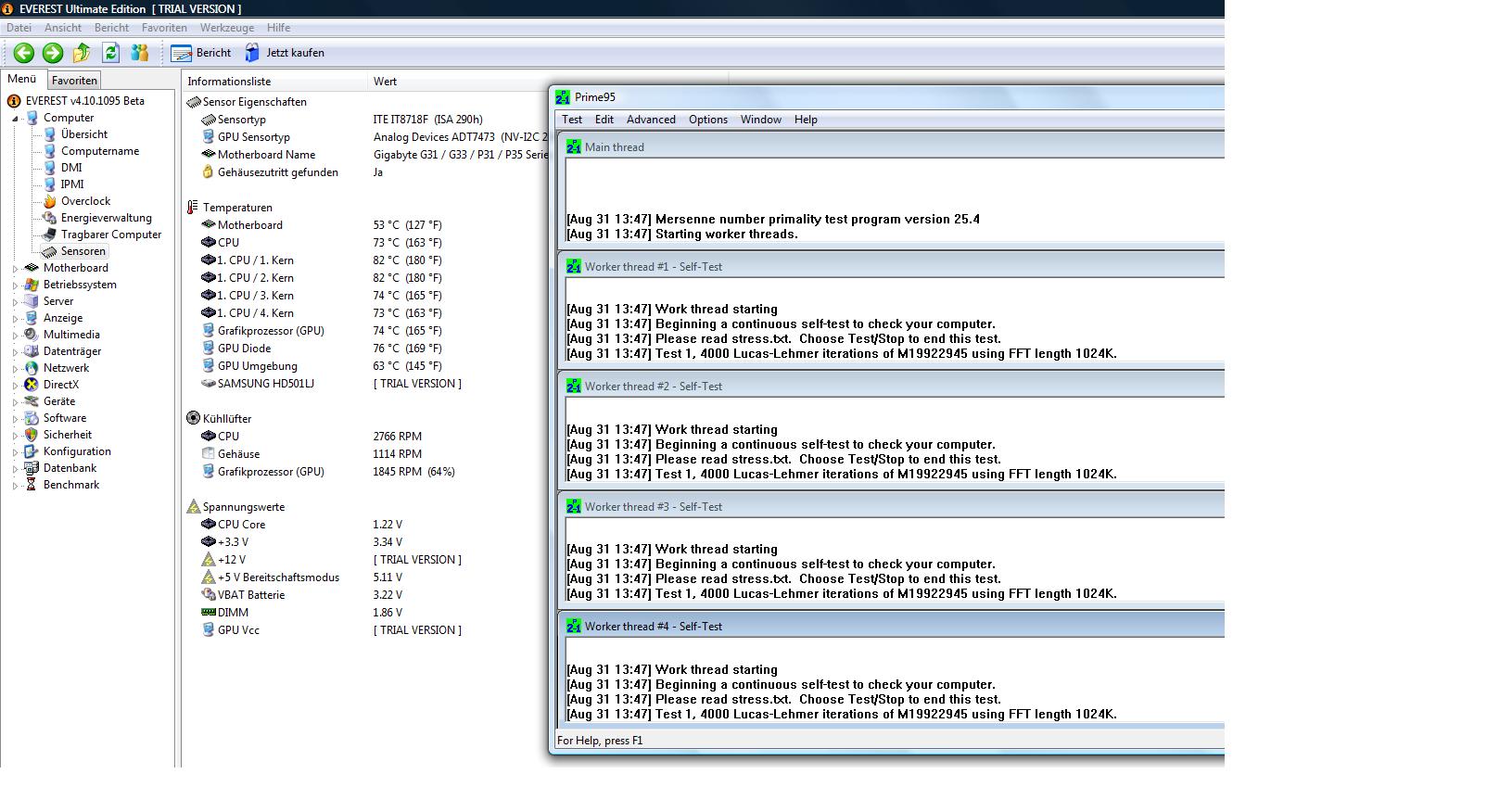Expand the Multimedia tree node
The height and width of the screenshot is (812, 1500).
[x=15, y=336]
